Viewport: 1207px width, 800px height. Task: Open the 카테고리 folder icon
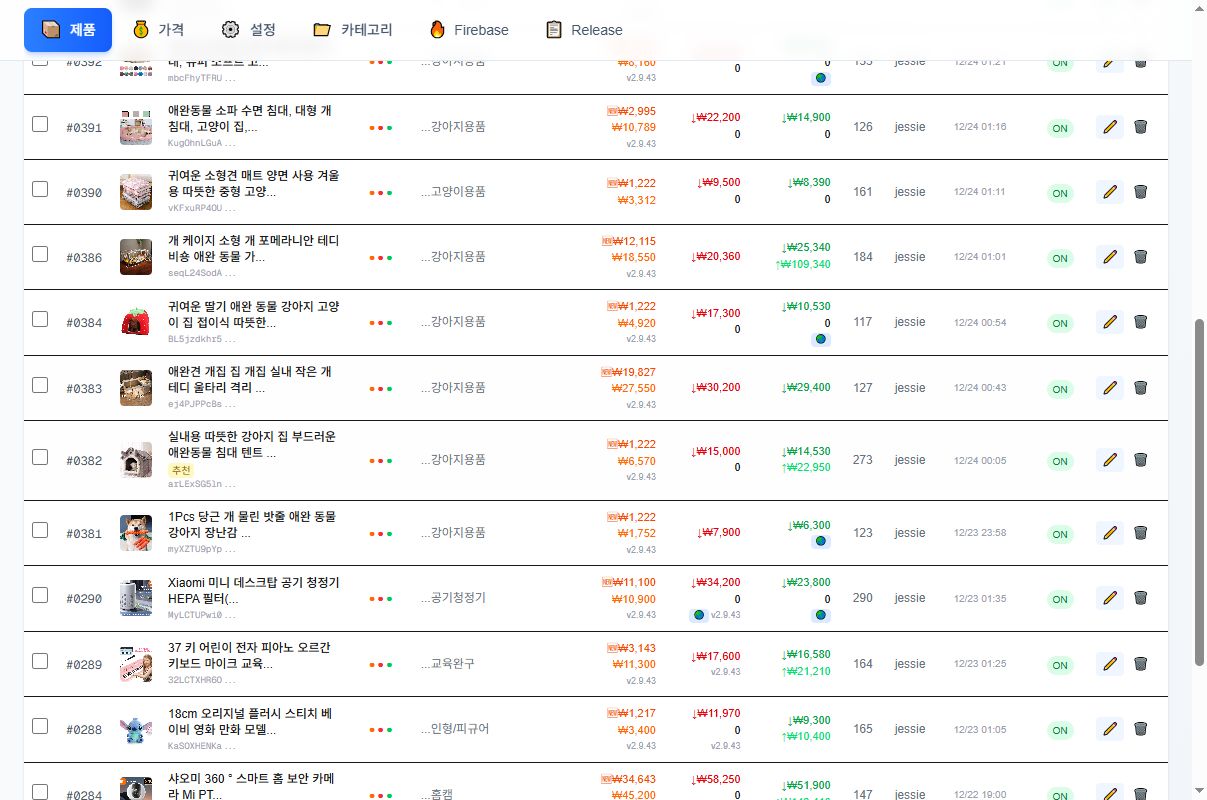click(322, 29)
